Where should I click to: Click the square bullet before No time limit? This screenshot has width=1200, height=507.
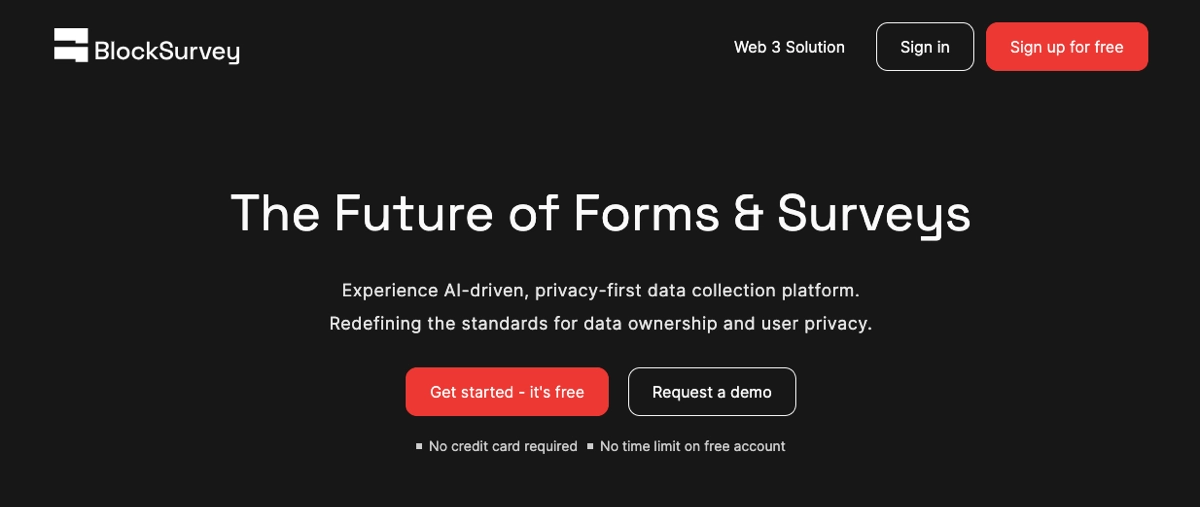[x=590, y=446]
